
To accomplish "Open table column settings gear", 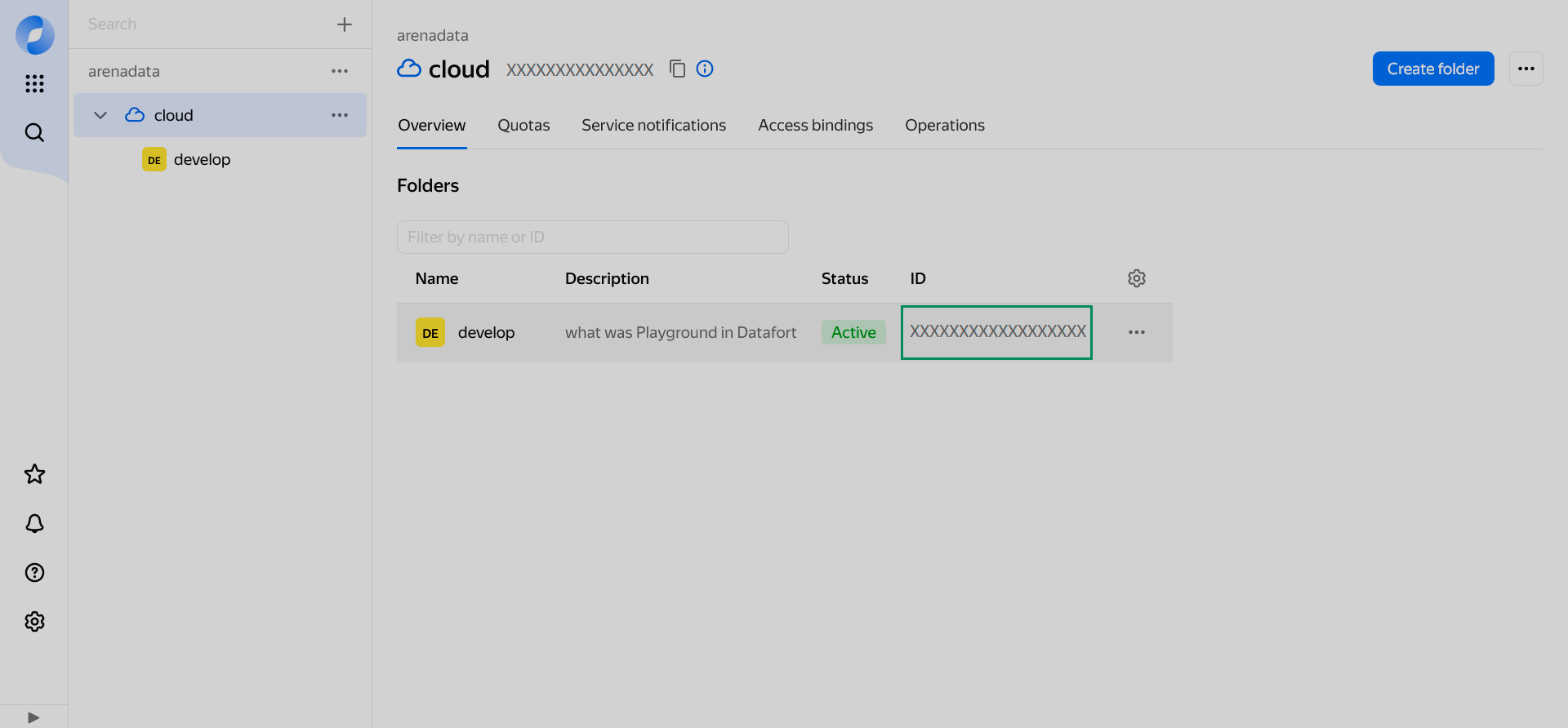I will click(1137, 278).
